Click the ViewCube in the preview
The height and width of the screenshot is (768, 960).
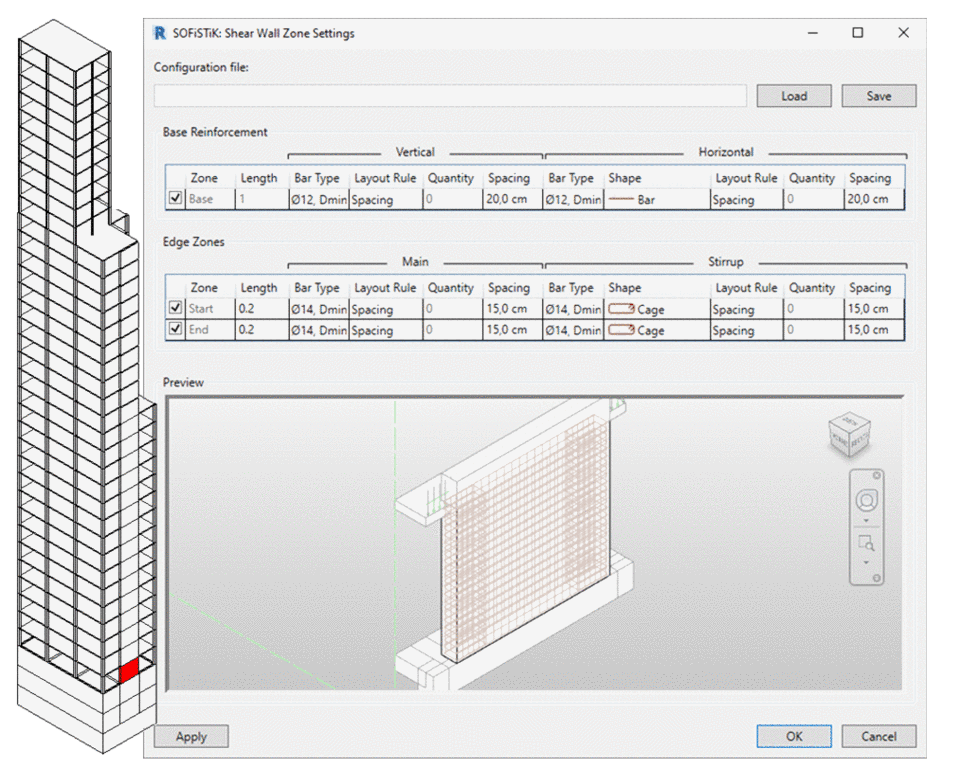(849, 435)
